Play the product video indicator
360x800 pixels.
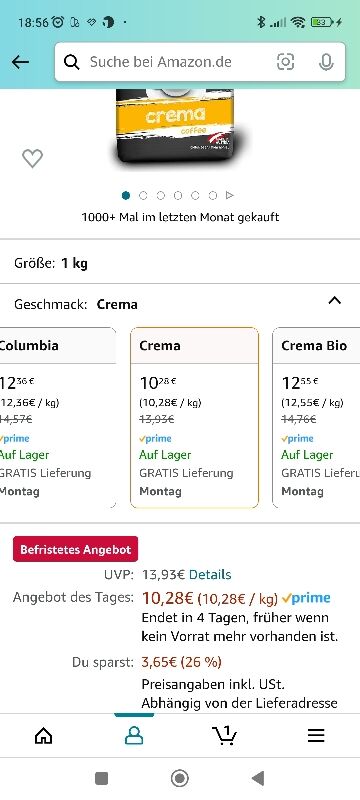pos(230,195)
